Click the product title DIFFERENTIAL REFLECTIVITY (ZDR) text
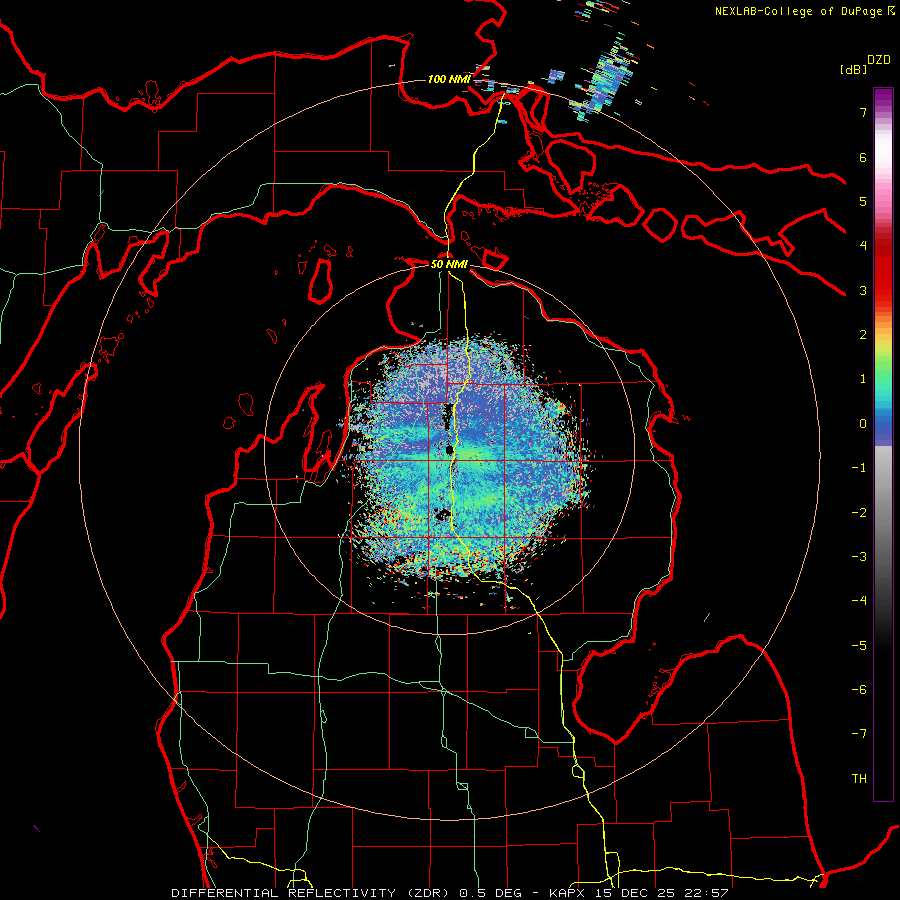This screenshot has width=900, height=900. pyautogui.click(x=312, y=893)
